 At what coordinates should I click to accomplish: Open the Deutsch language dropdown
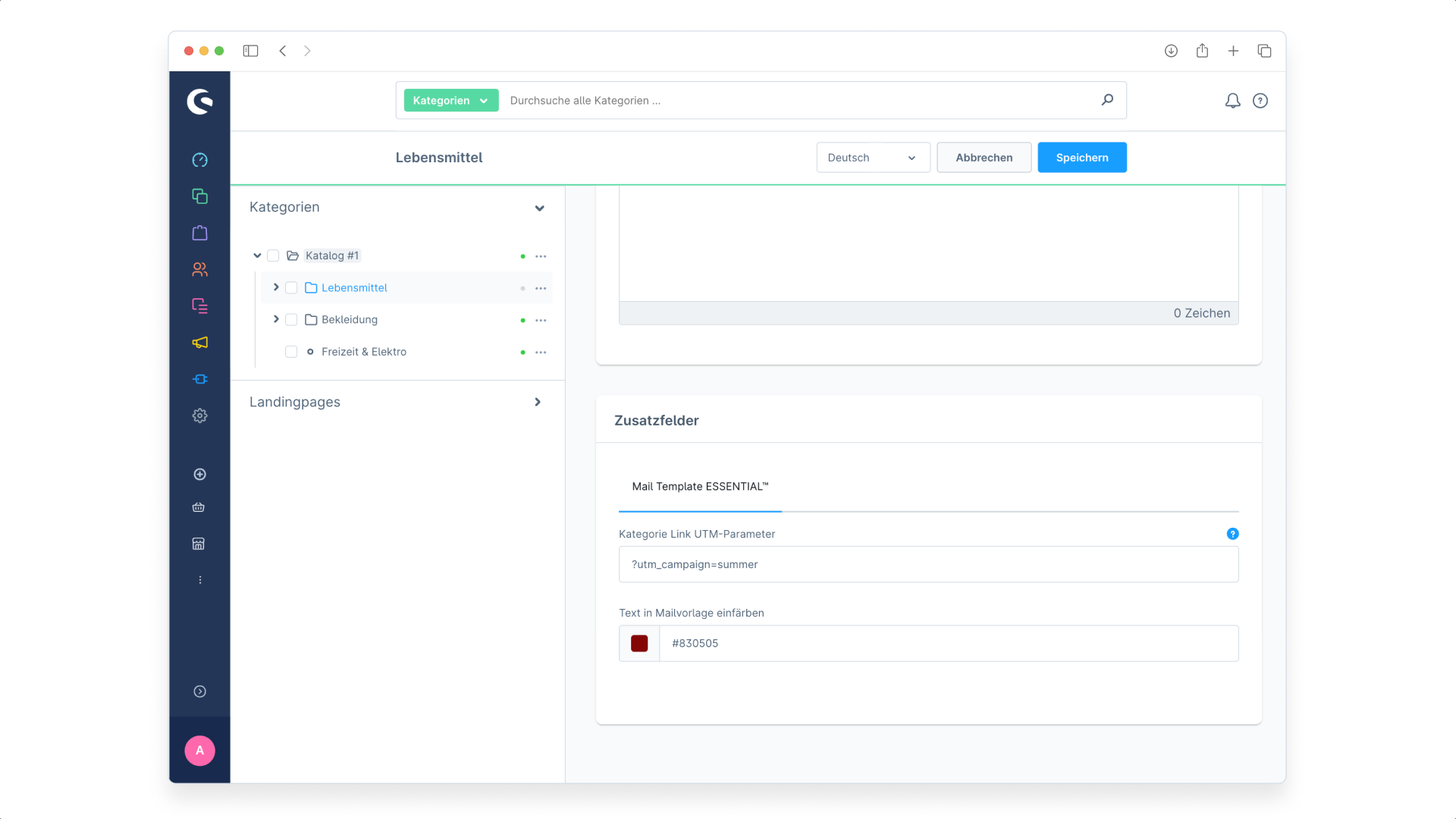(x=873, y=158)
